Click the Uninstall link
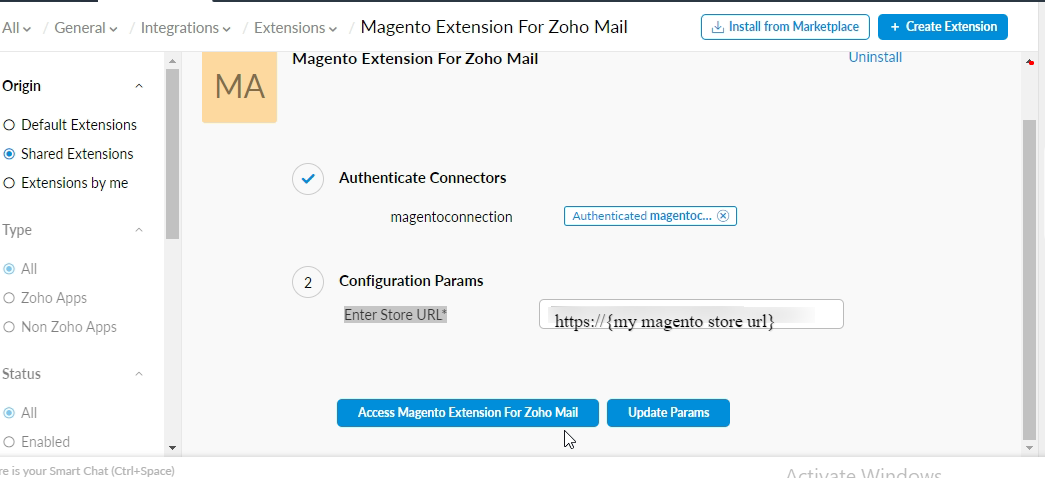1045x478 pixels. 875,58
